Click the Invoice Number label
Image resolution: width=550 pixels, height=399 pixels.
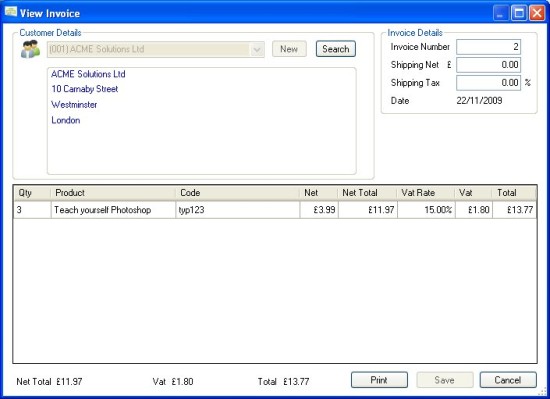coord(420,47)
